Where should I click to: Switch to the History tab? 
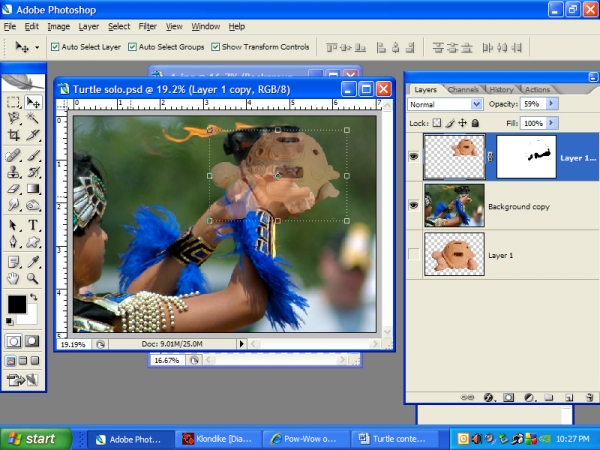[501, 90]
